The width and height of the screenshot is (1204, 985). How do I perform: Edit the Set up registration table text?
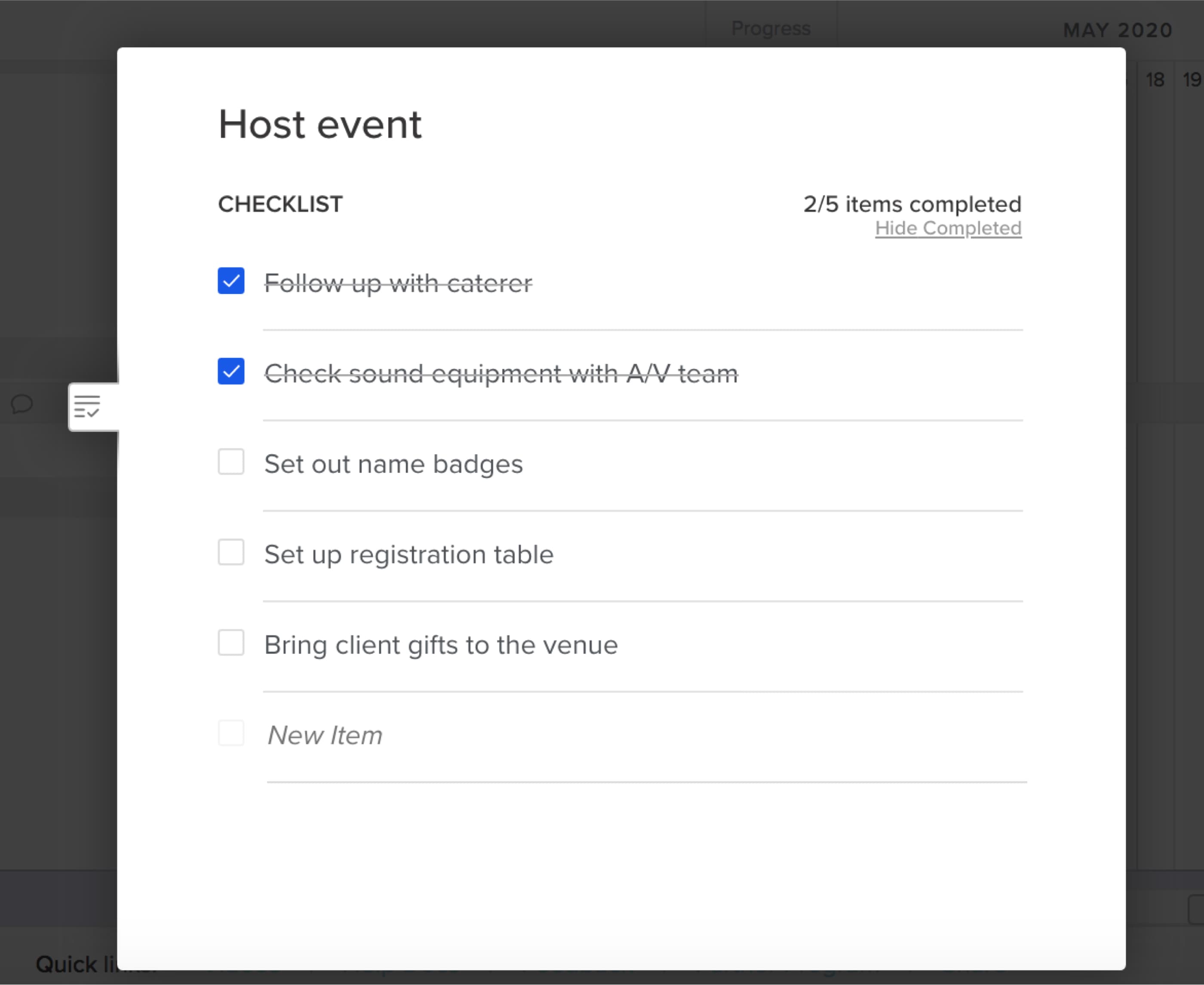coord(408,554)
